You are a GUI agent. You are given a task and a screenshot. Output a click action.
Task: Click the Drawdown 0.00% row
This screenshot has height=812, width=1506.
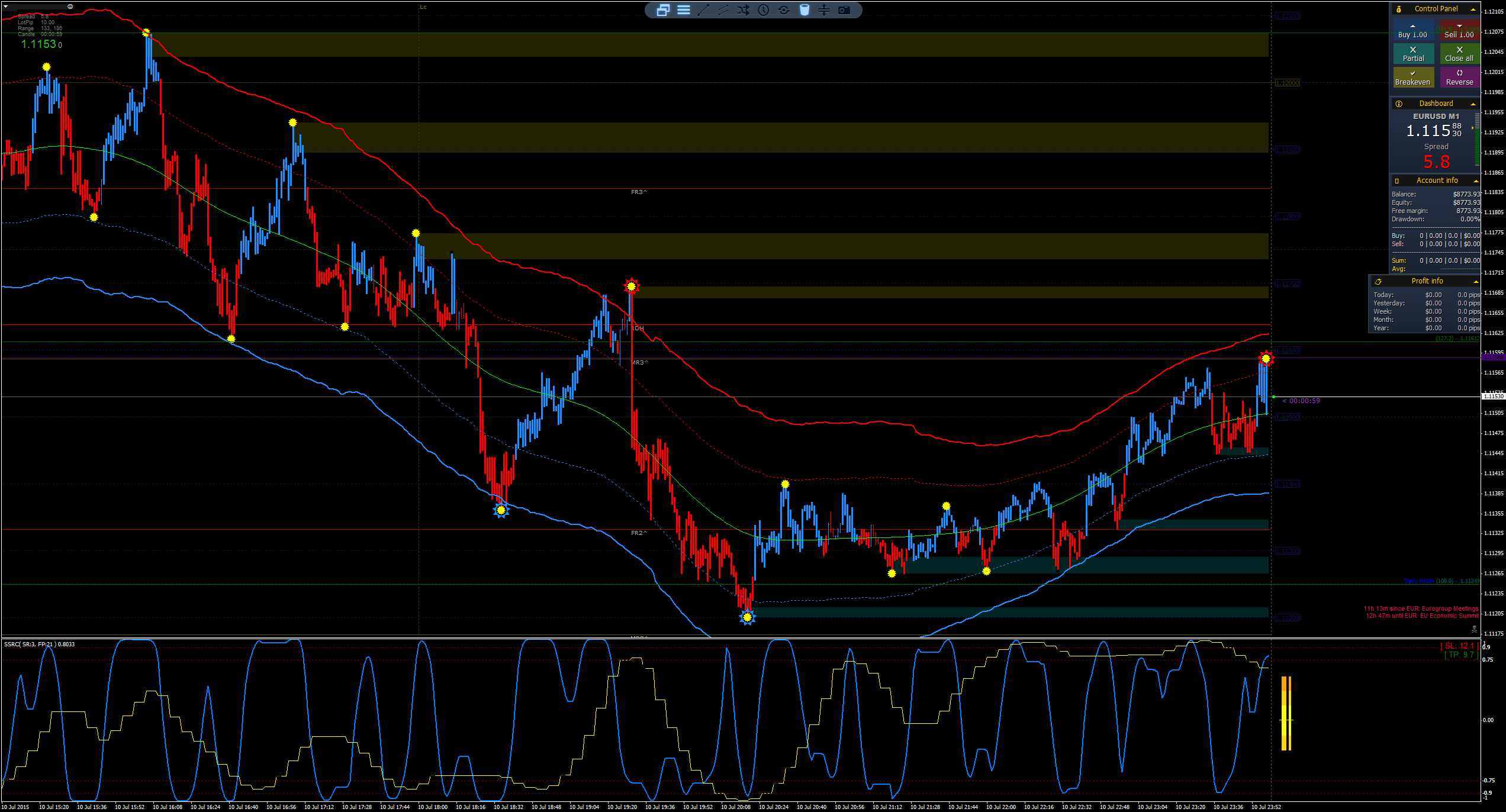tap(1436, 219)
